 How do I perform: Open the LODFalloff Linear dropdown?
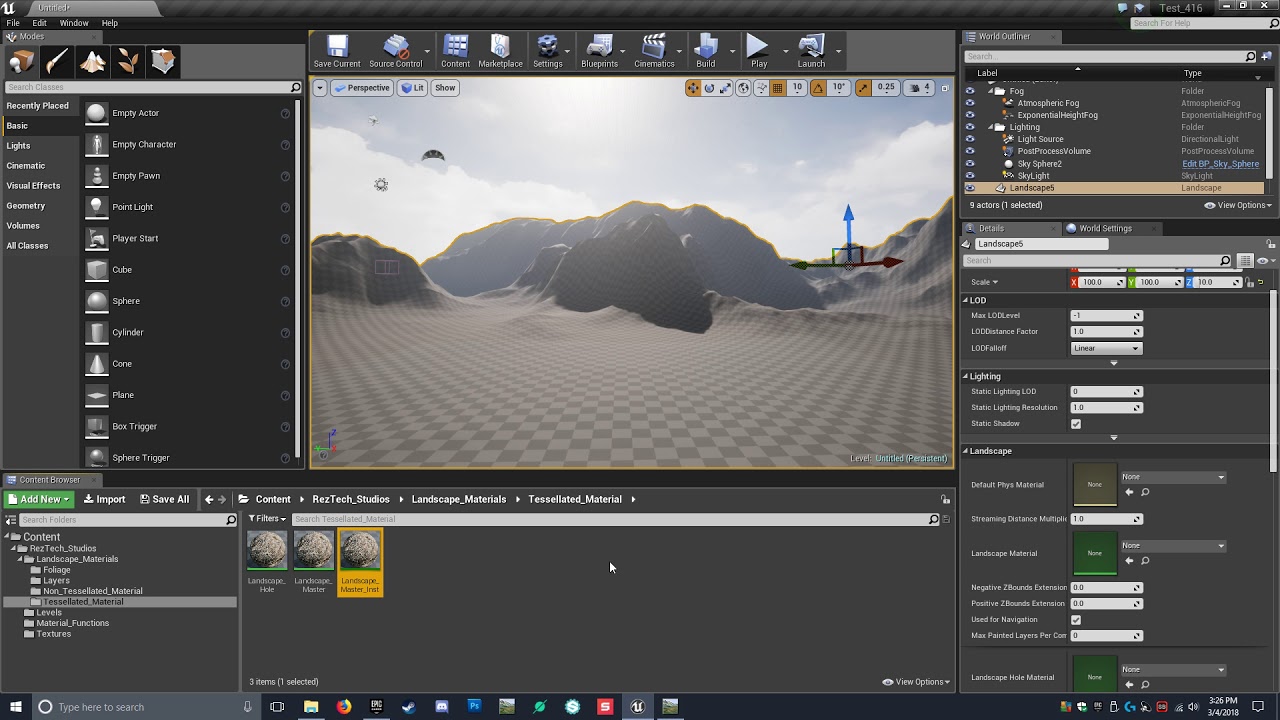click(1106, 348)
